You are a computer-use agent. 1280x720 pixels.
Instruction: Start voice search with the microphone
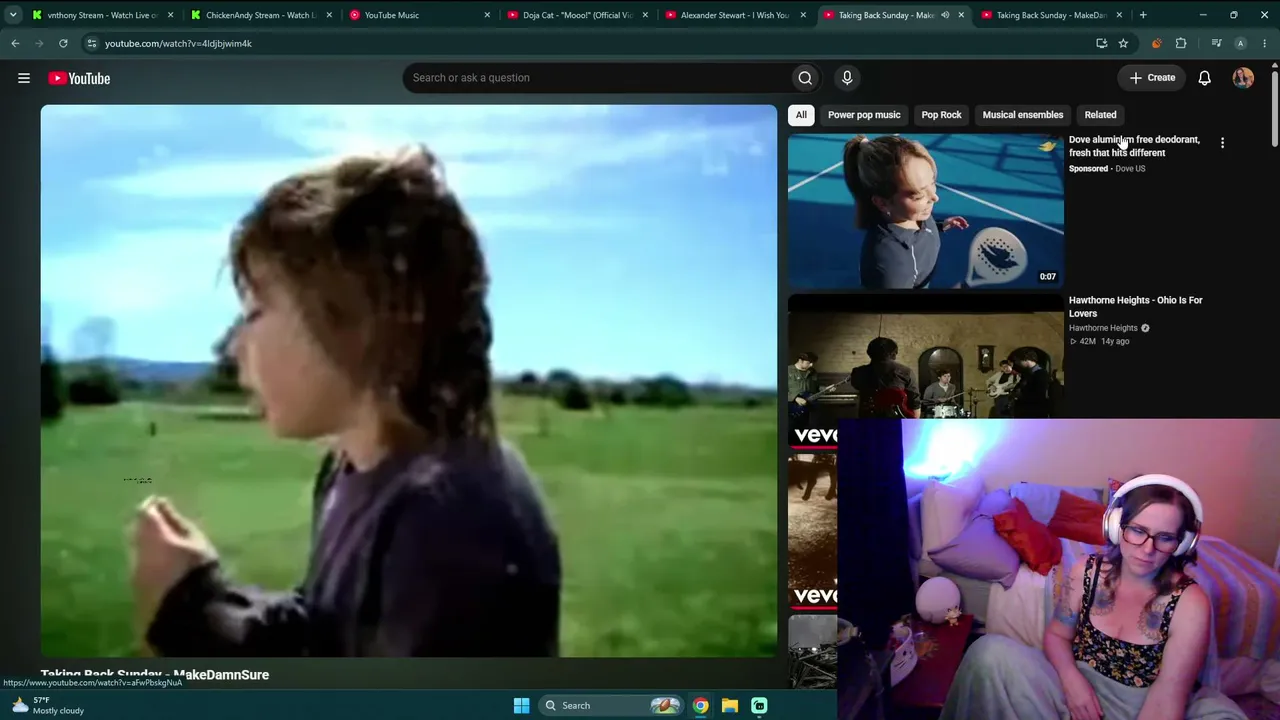(x=847, y=78)
